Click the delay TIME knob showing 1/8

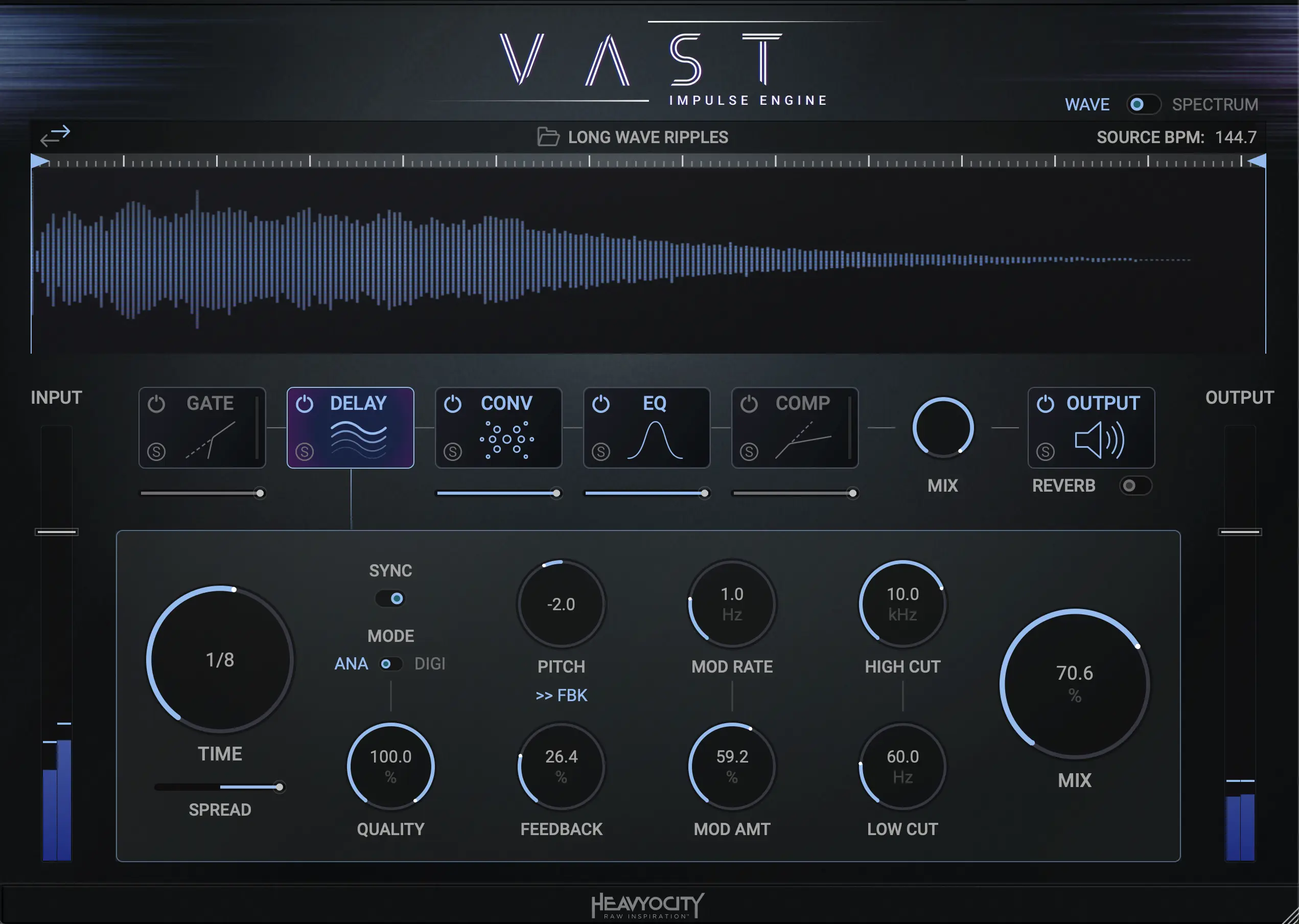(220, 659)
